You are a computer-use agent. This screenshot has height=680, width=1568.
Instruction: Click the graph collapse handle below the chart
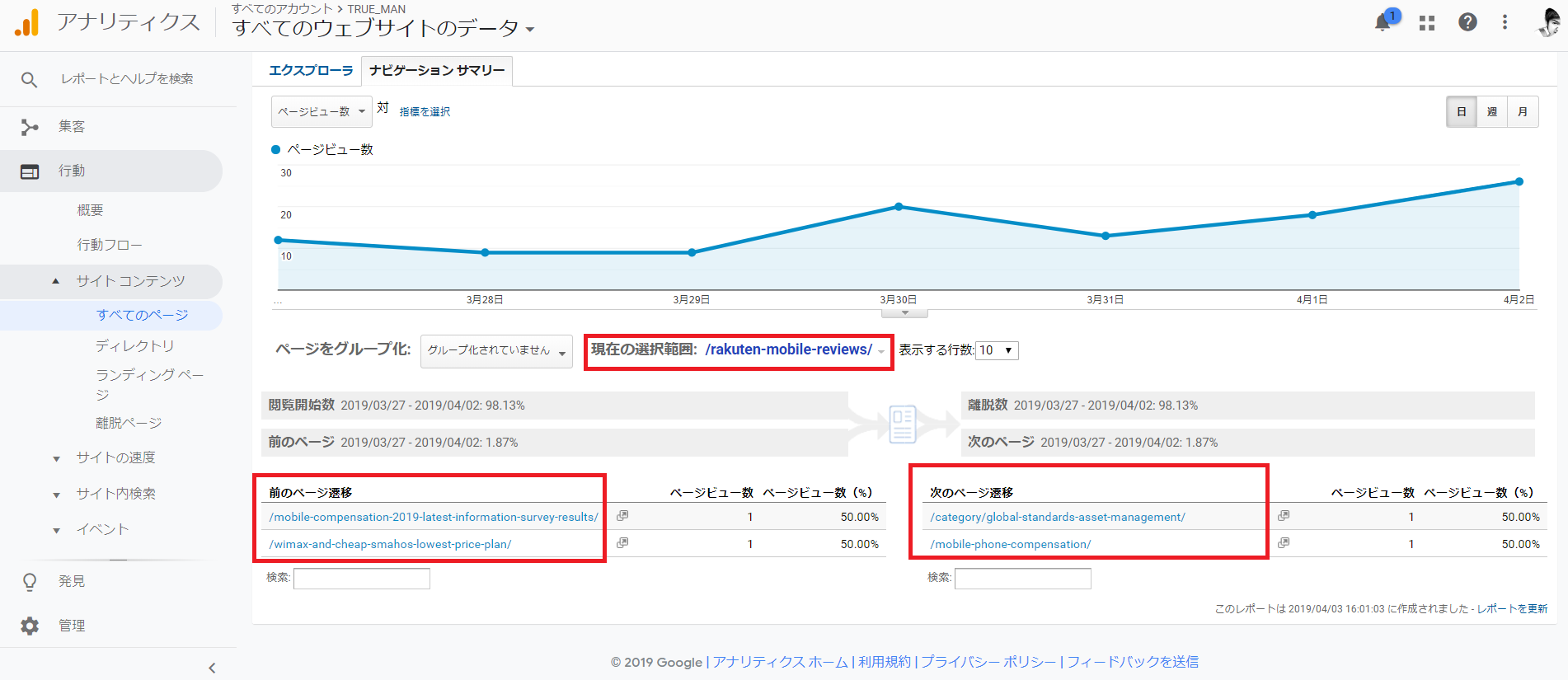(x=904, y=313)
